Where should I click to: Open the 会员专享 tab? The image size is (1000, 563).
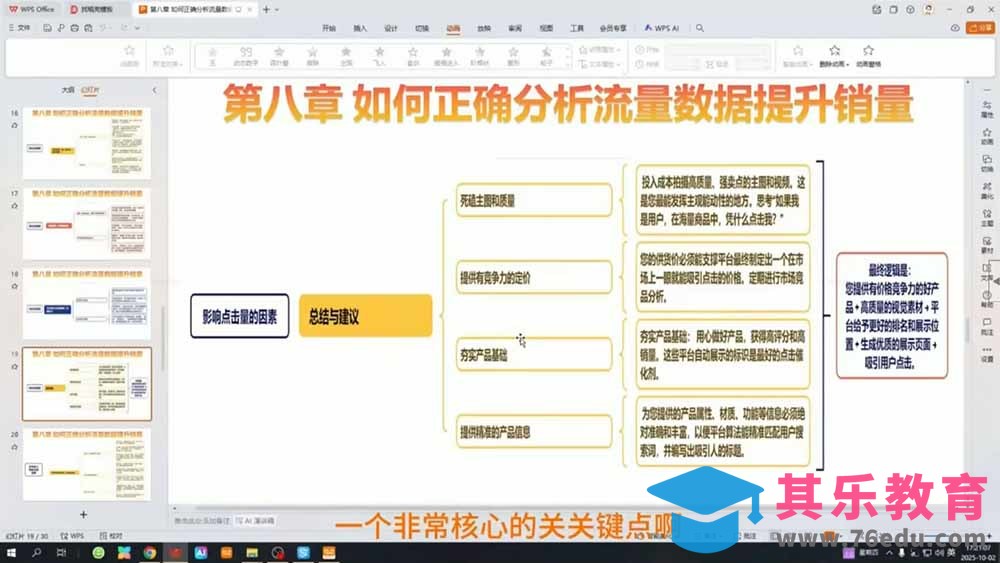[613, 28]
